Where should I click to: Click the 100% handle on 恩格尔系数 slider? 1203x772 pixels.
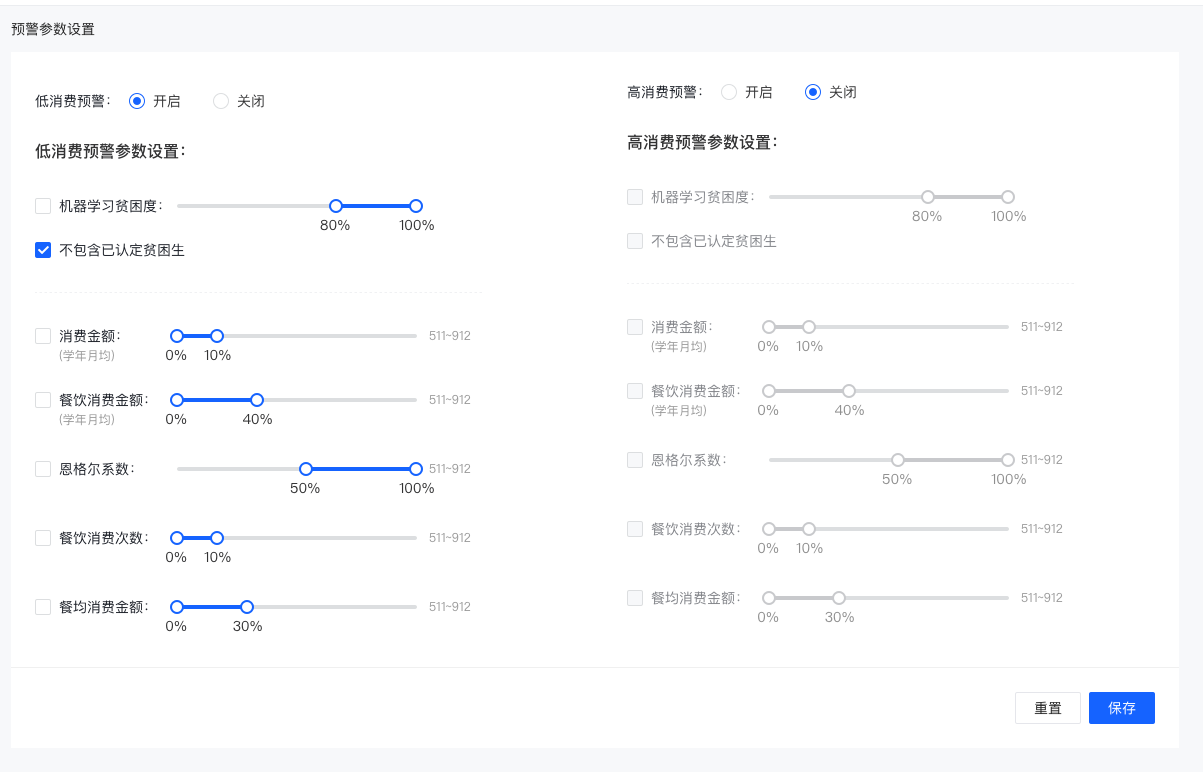(416, 468)
